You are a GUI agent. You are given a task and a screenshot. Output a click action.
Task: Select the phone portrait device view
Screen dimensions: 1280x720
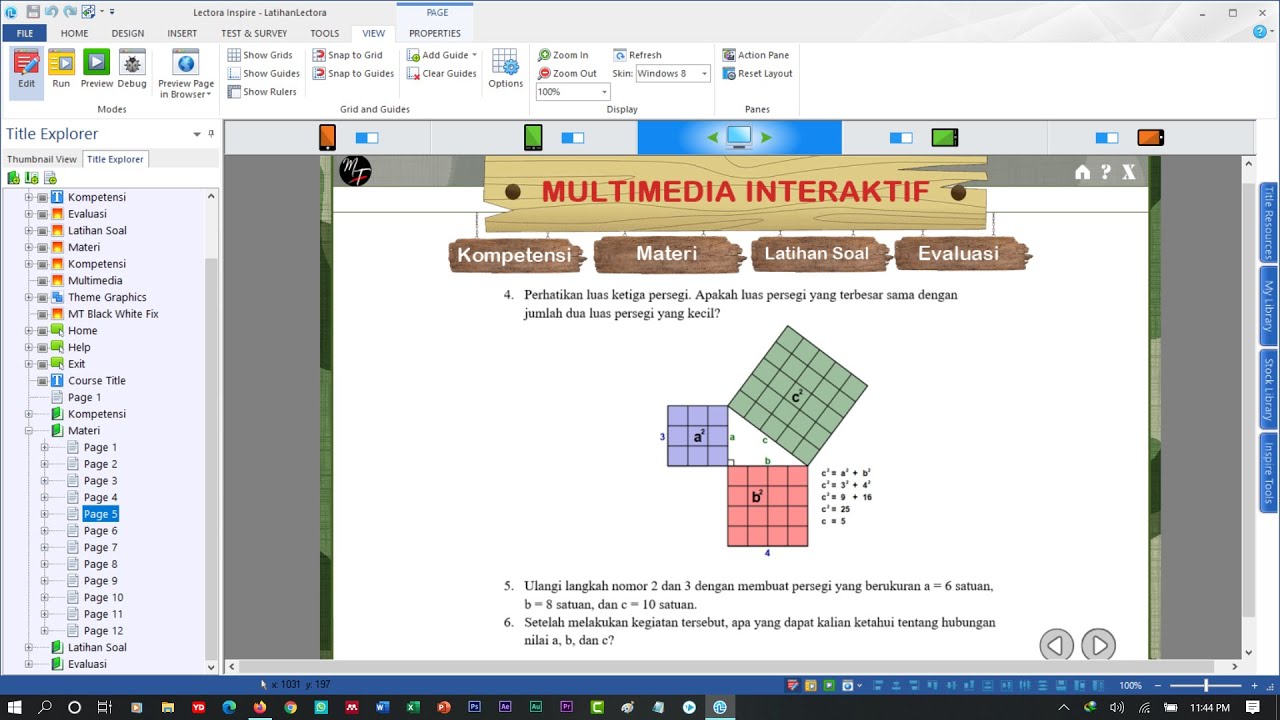(327, 138)
